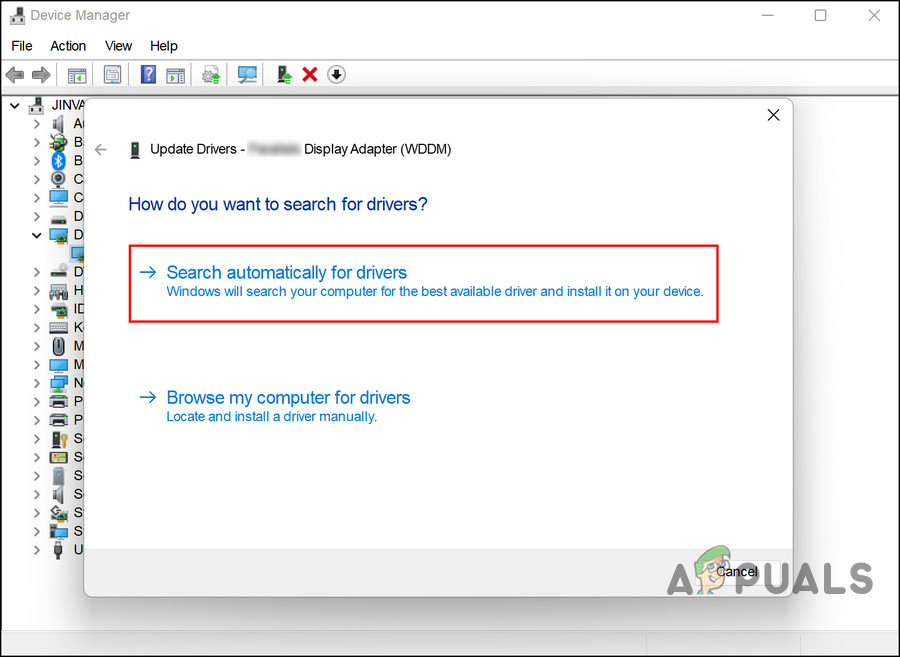This screenshot has width=900, height=657.
Task: Select the game controller HID icon in tree
Action: click(59, 291)
